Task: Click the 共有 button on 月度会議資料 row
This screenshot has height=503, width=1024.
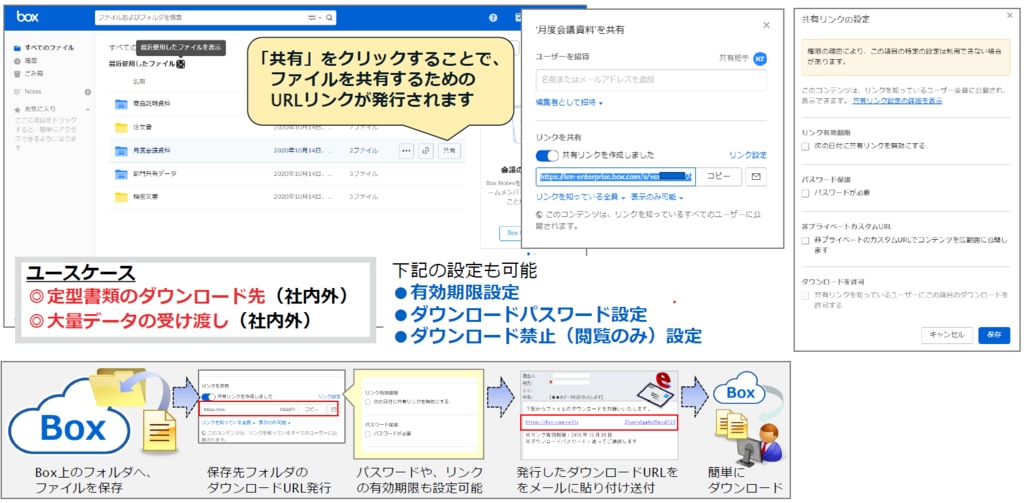Action: (x=449, y=151)
